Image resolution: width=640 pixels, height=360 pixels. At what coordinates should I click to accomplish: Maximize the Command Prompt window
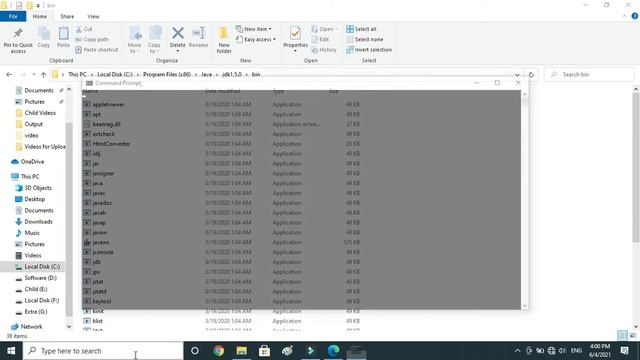[497, 82]
